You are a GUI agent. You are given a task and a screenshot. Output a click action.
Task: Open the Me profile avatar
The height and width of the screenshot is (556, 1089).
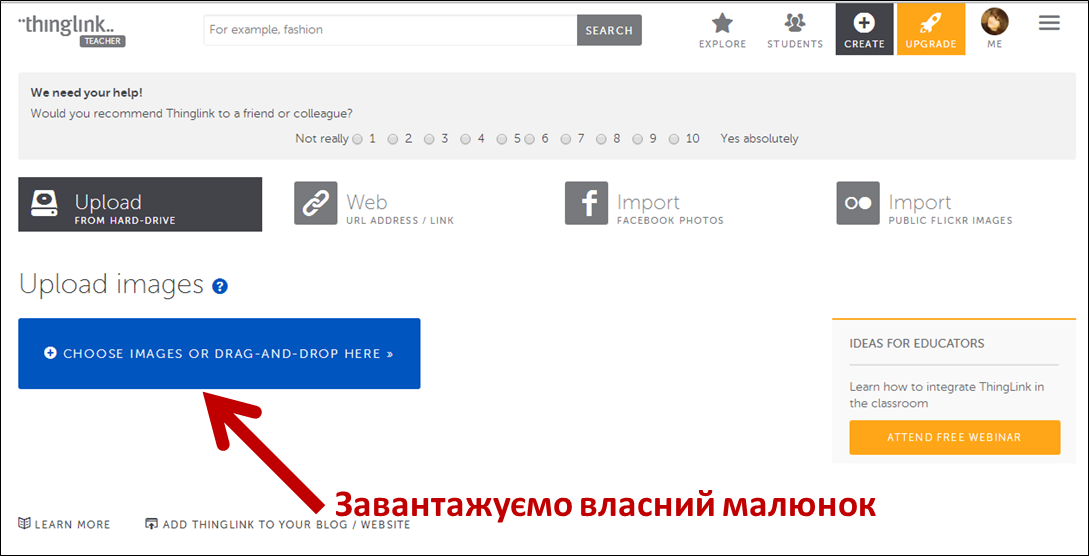click(995, 22)
